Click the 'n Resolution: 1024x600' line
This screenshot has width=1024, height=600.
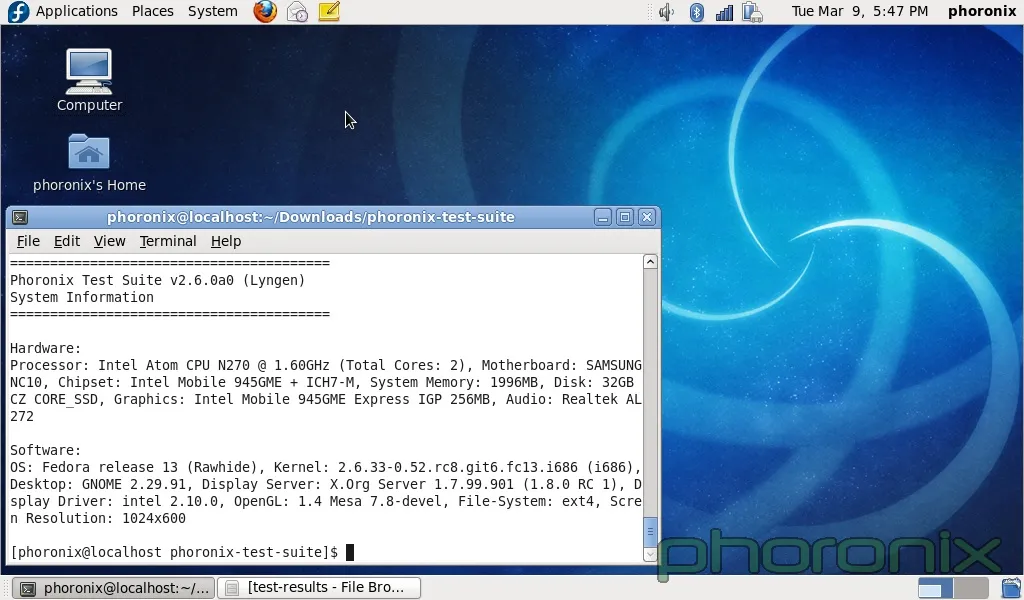[98, 518]
